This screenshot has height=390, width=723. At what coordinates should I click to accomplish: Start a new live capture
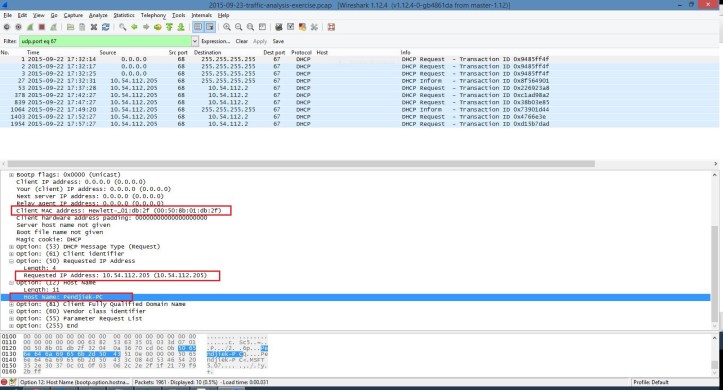30,27
